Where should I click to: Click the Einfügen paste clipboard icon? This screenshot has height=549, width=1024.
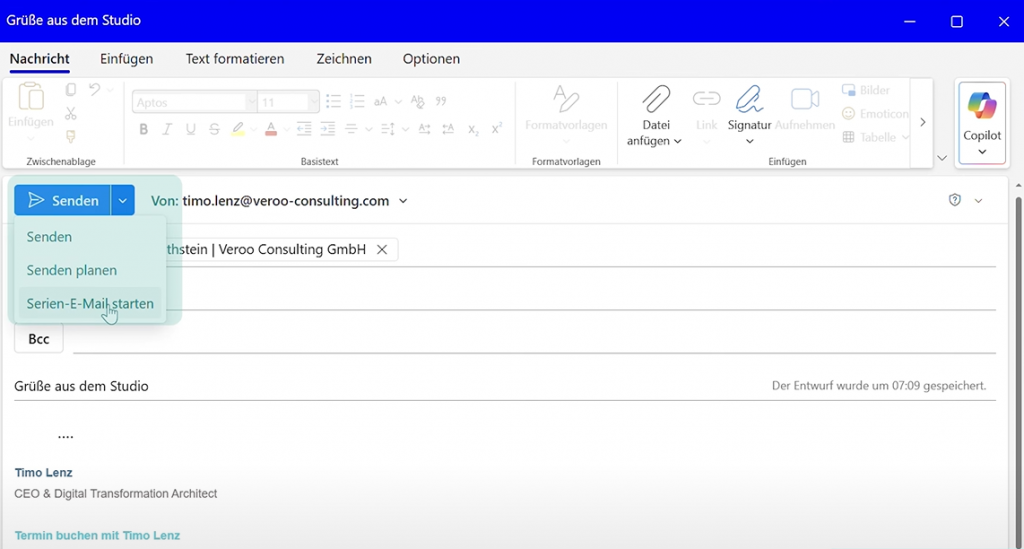[x=31, y=97]
